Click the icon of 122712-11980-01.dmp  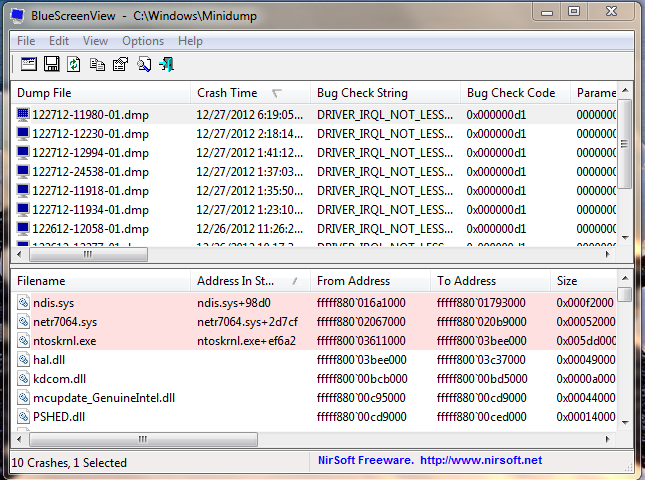point(23,115)
